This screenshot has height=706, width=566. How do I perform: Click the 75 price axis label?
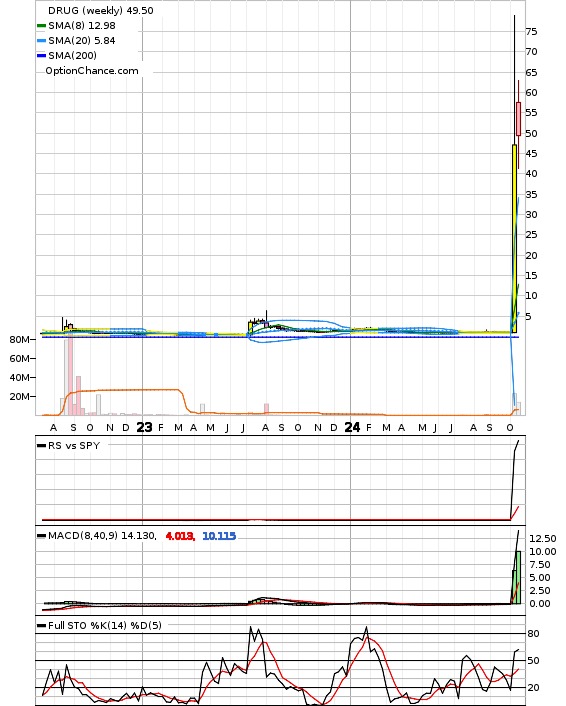(531, 32)
